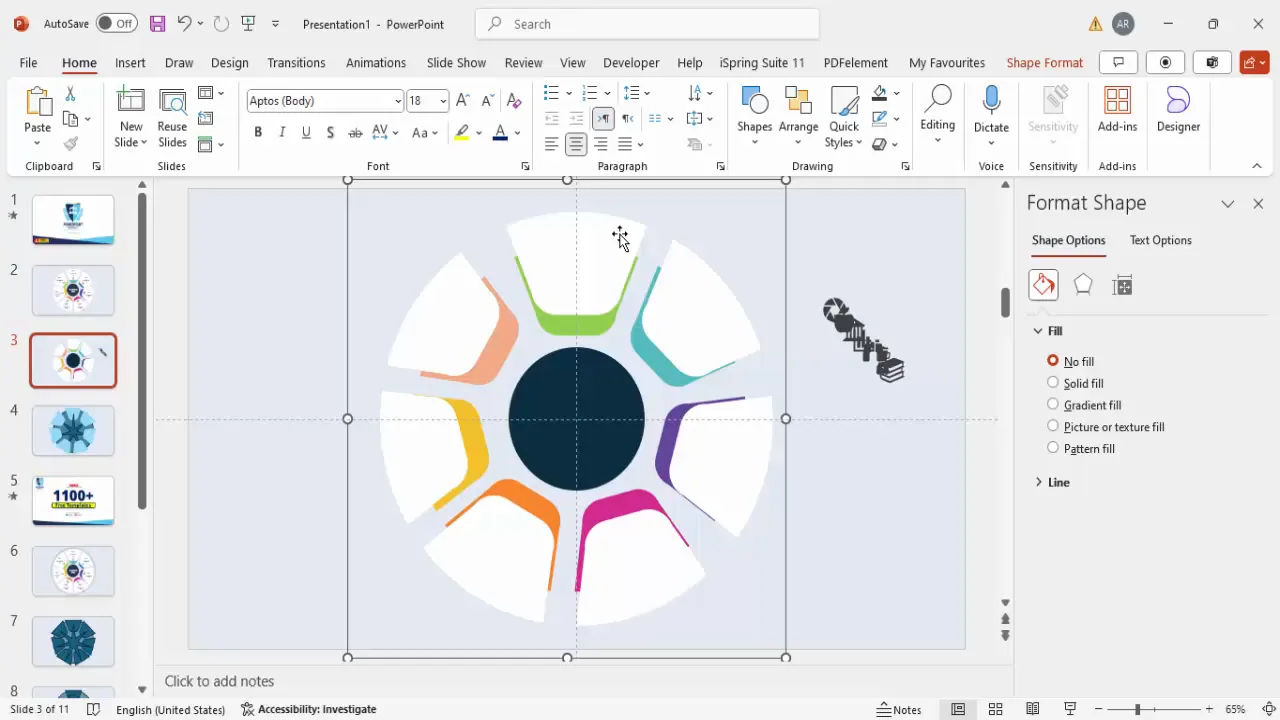Image resolution: width=1280 pixels, height=720 pixels.
Task: Open the font name dropdown
Action: click(398, 101)
